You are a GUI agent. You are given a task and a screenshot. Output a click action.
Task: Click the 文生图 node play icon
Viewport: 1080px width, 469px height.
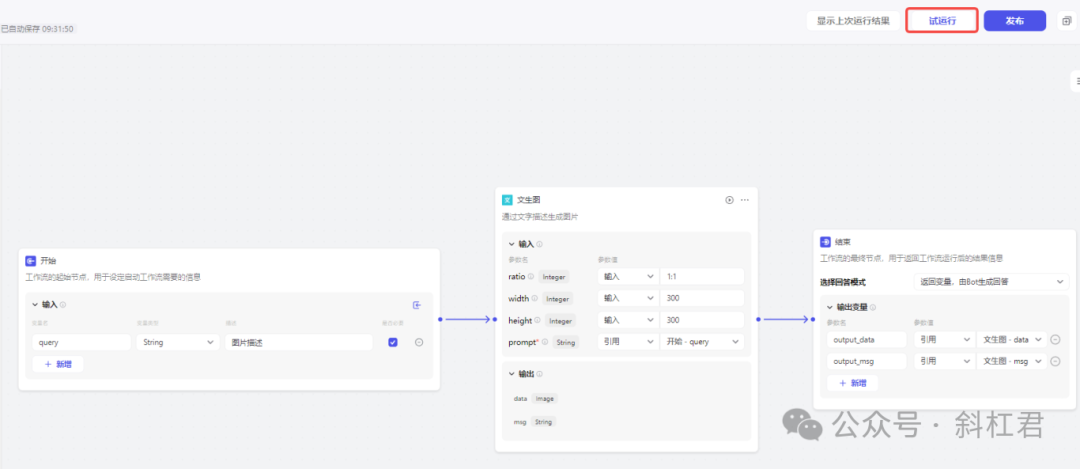pyautogui.click(x=729, y=200)
